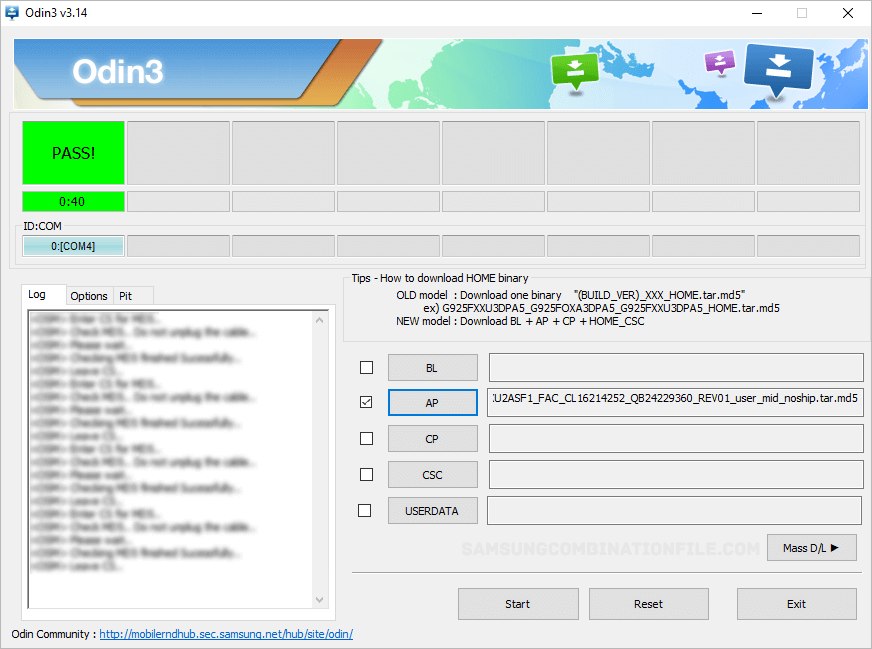Viewport: 872px width, 649px height.
Task: Click the CP file path field
Action: click(x=676, y=438)
